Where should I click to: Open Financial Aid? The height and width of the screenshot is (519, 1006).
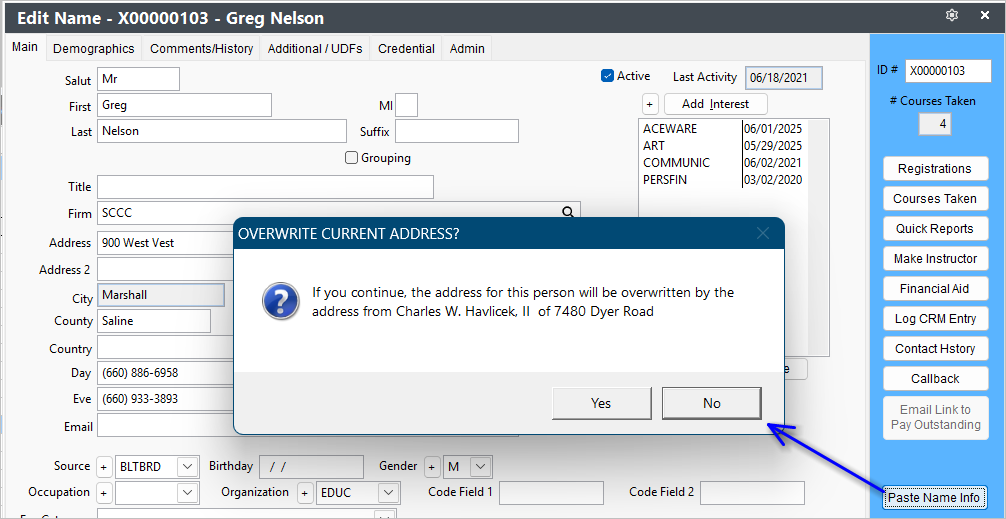pos(935,289)
